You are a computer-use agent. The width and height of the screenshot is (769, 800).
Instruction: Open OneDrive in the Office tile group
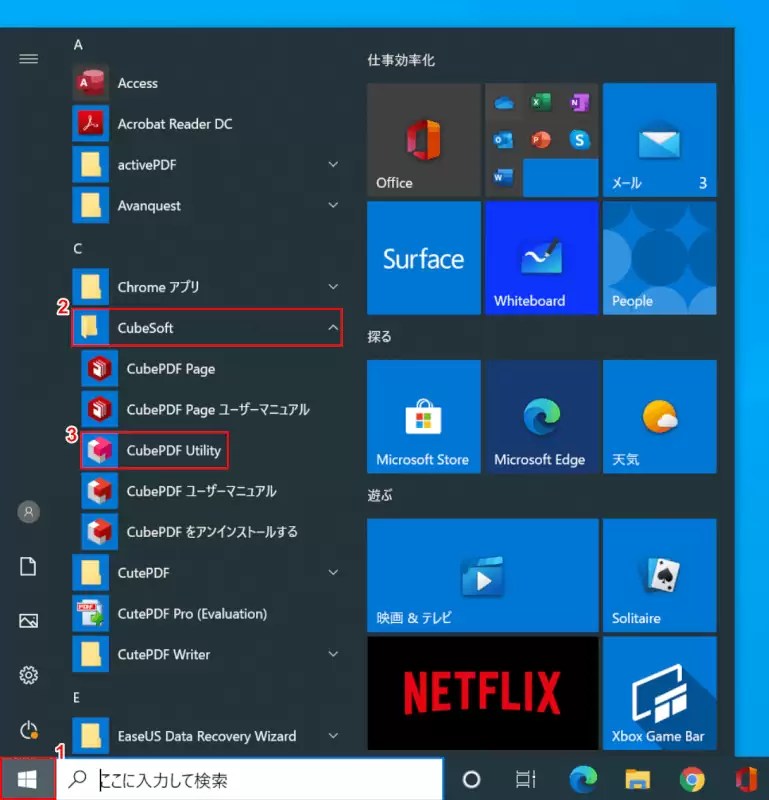(x=504, y=103)
